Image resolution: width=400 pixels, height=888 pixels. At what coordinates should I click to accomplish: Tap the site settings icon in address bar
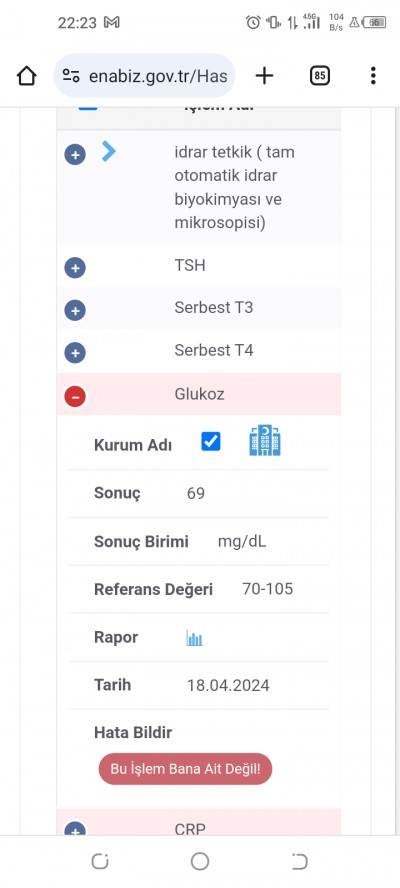pos(71,75)
